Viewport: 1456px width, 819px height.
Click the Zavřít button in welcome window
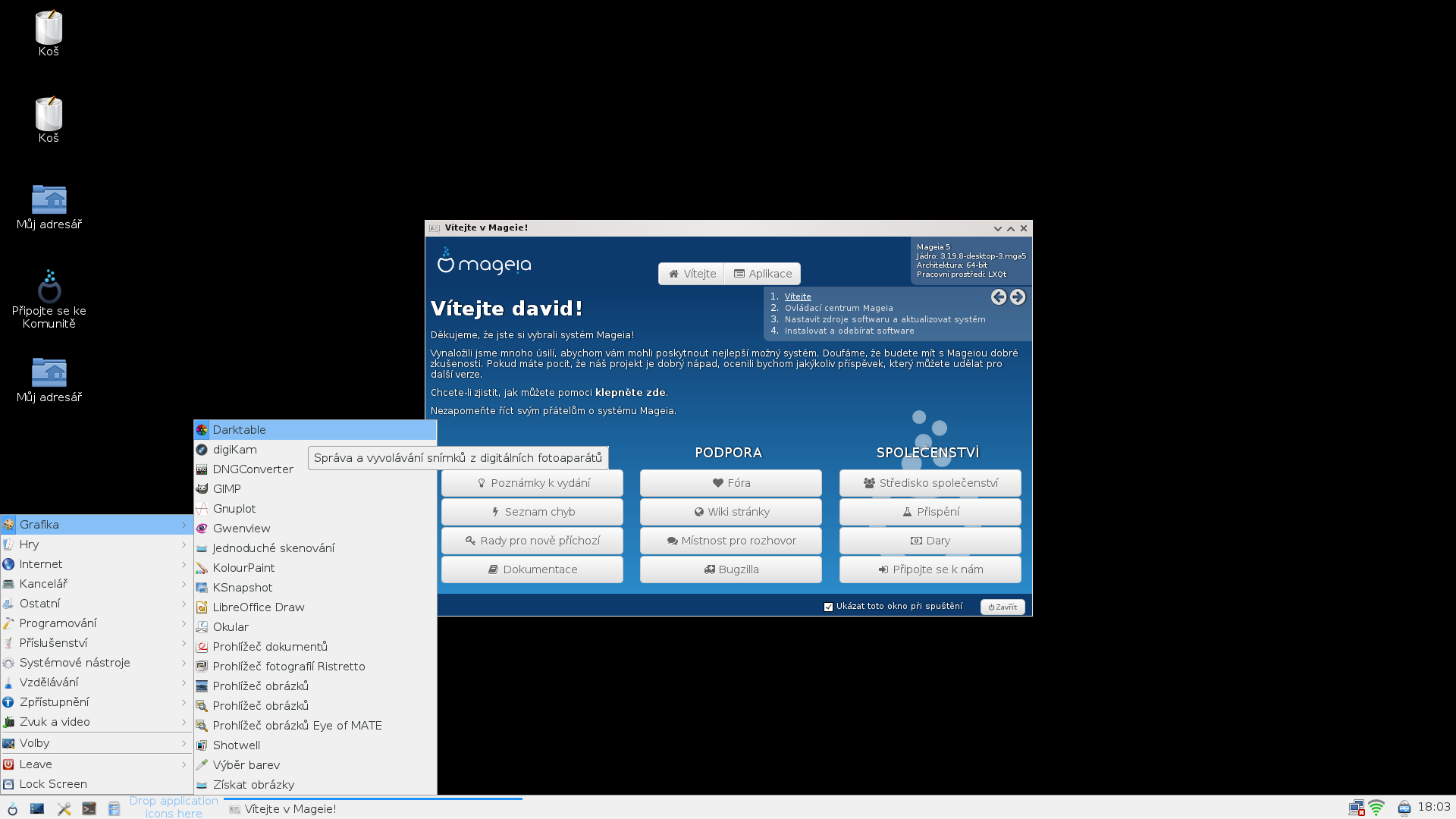coord(1003,607)
